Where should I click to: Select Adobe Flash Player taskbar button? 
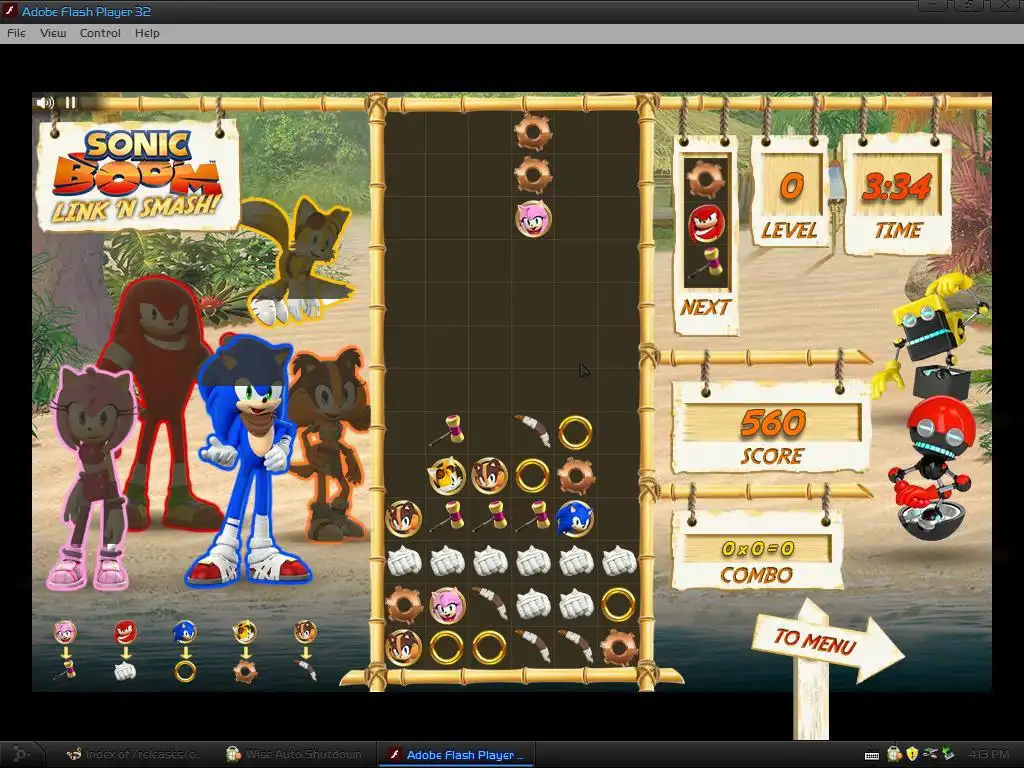tap(457, 754)
